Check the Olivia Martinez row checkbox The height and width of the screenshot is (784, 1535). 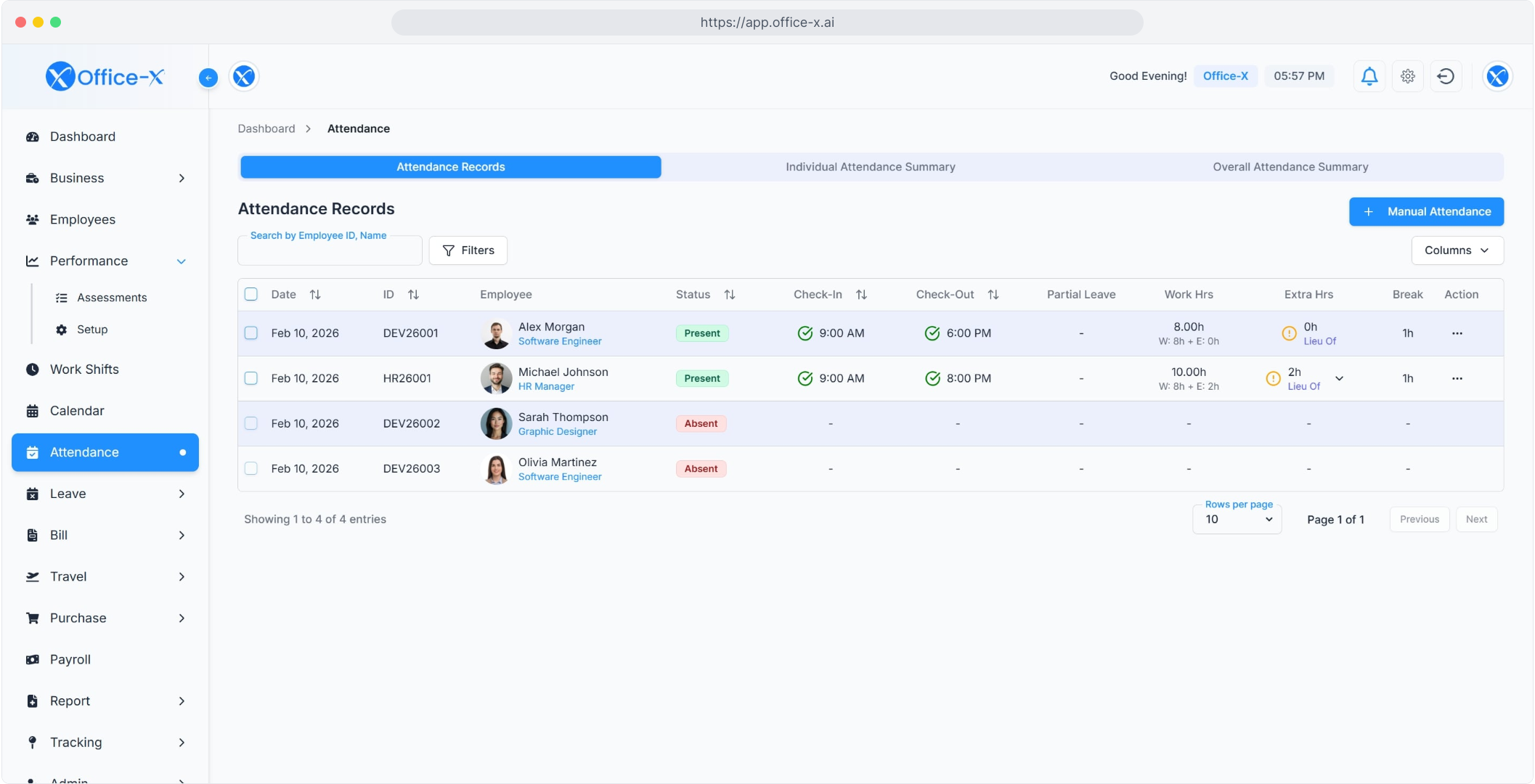251,469
